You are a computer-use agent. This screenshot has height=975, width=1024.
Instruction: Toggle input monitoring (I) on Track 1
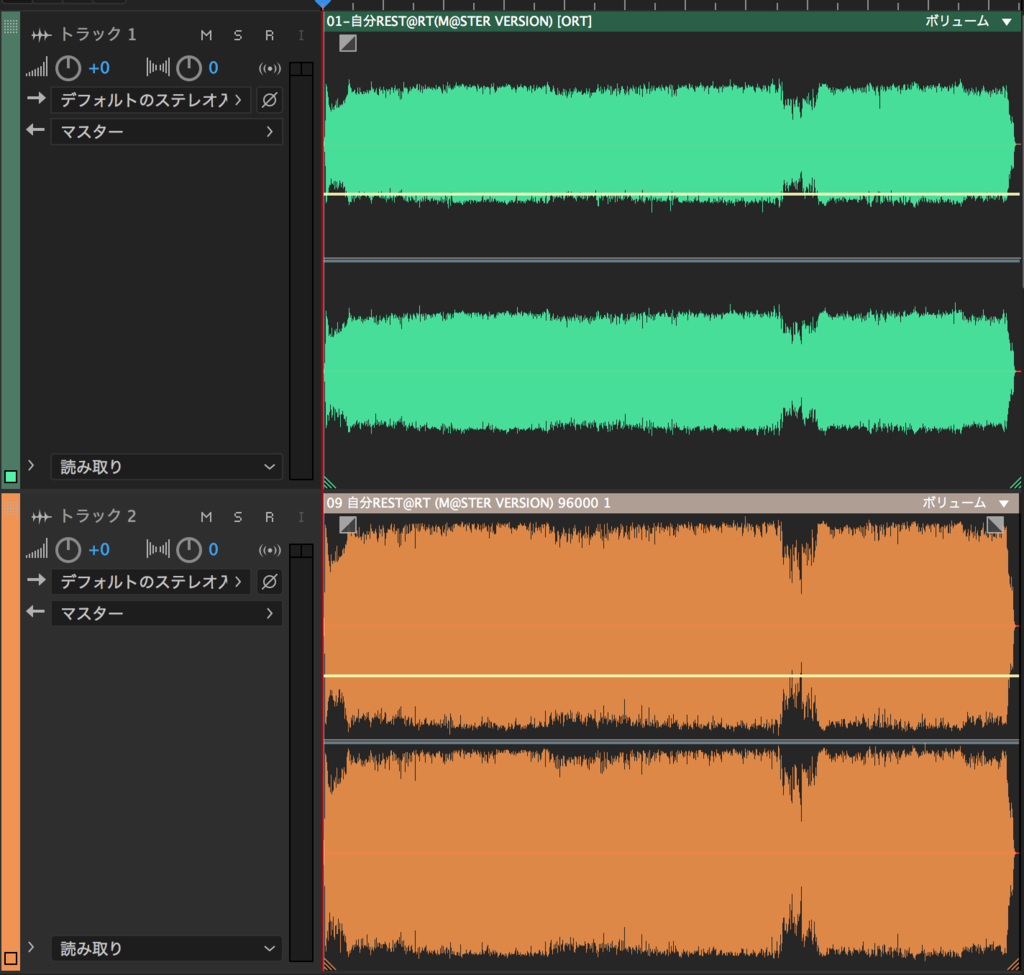pos(300,35)
